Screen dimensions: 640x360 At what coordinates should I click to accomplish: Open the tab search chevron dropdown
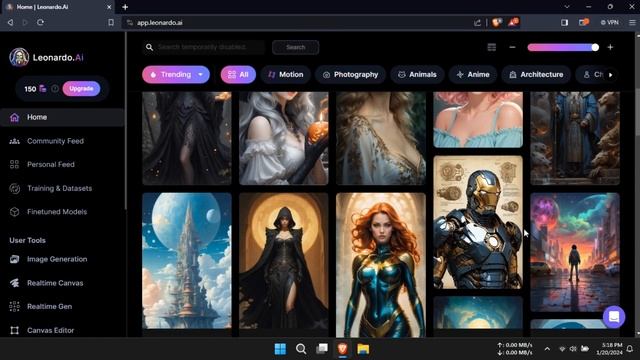click(567, 7)
